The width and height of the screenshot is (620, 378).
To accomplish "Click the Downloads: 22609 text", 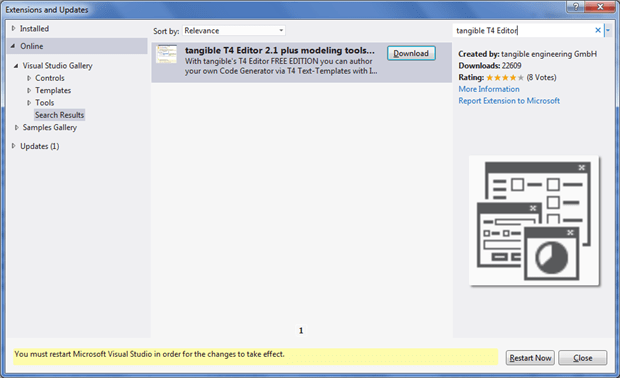I will click(x=490, y=66).
